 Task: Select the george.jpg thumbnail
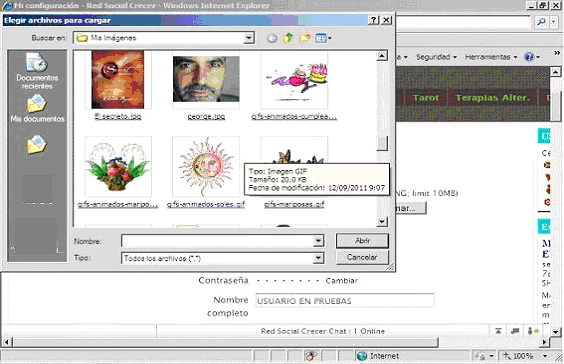(x=206, y=79)
